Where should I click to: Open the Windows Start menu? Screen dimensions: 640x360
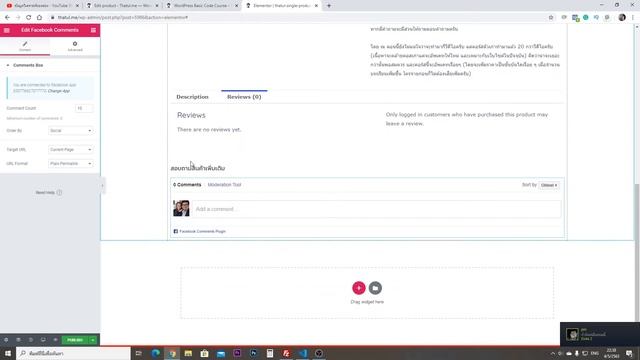click(8, 353)
